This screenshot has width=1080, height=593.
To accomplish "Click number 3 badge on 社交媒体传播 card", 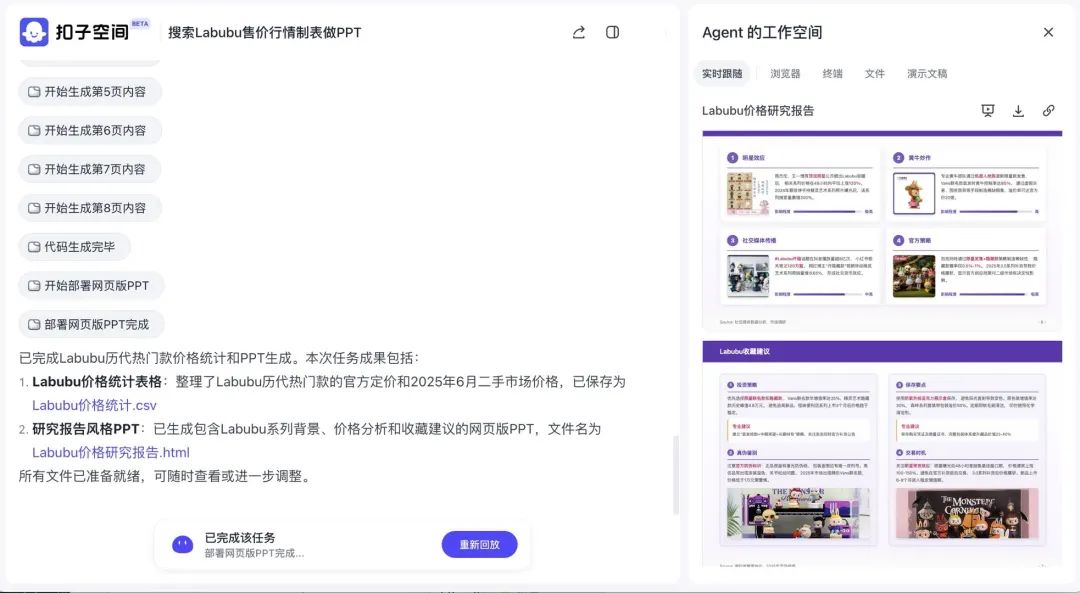I will [732, 240].
